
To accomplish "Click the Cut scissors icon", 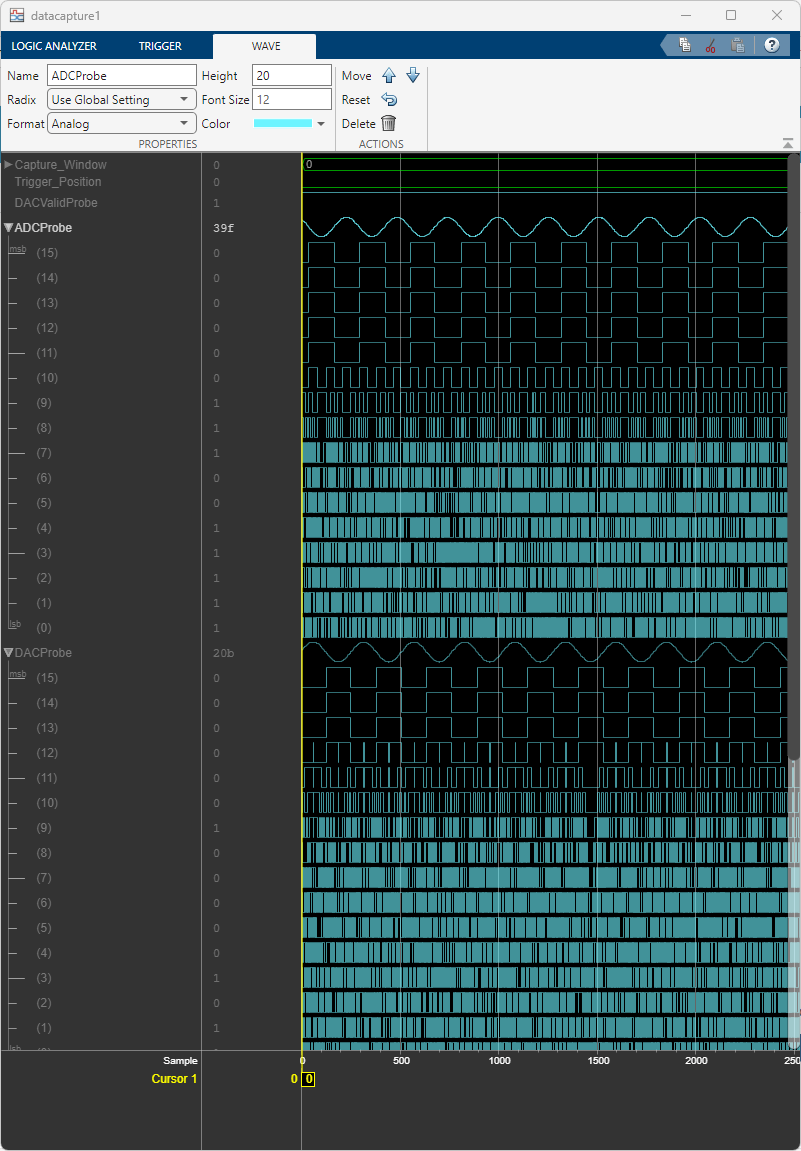I will coord(710,45).
